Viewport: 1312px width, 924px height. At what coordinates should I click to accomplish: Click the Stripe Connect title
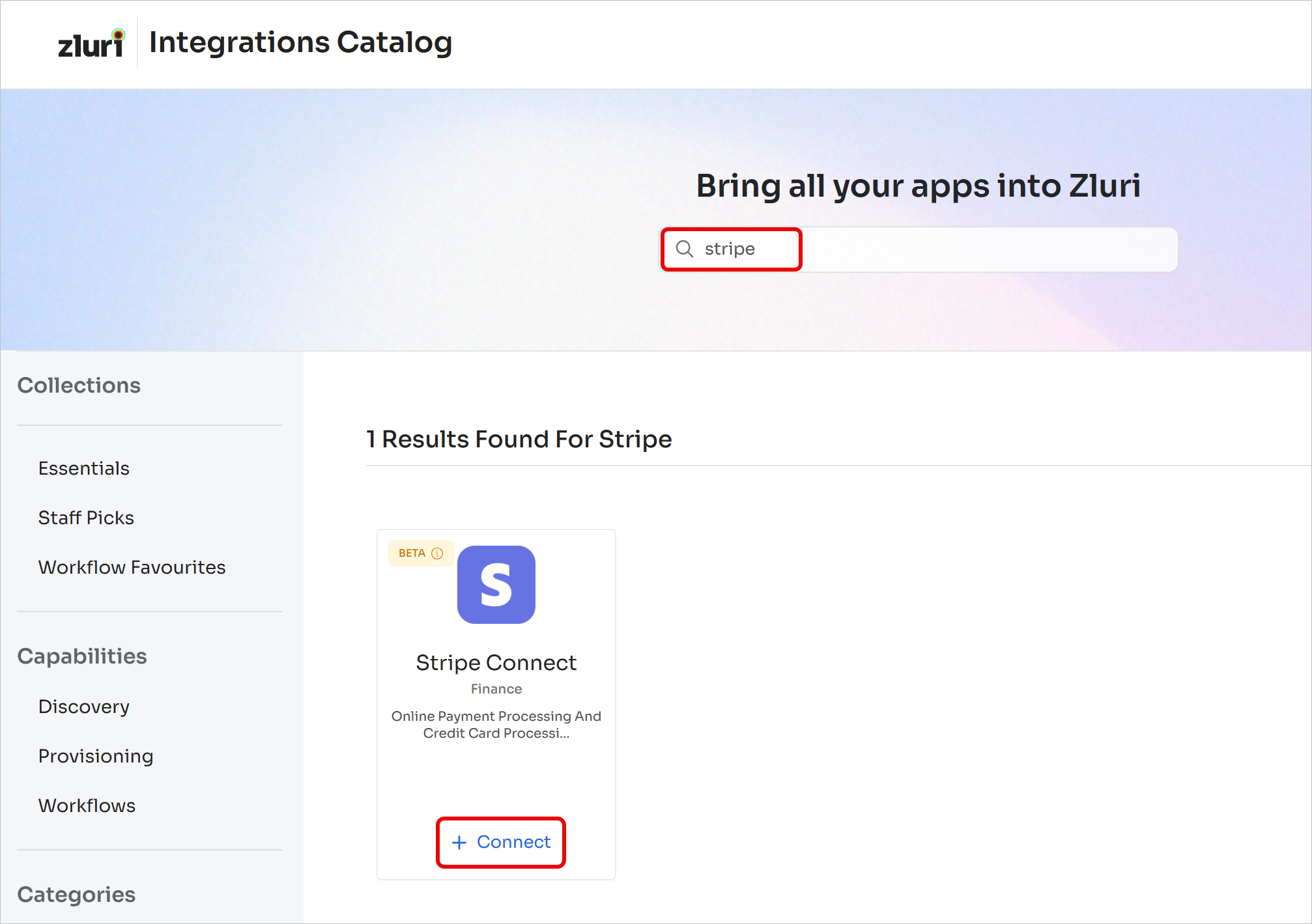tap(496, 663)
